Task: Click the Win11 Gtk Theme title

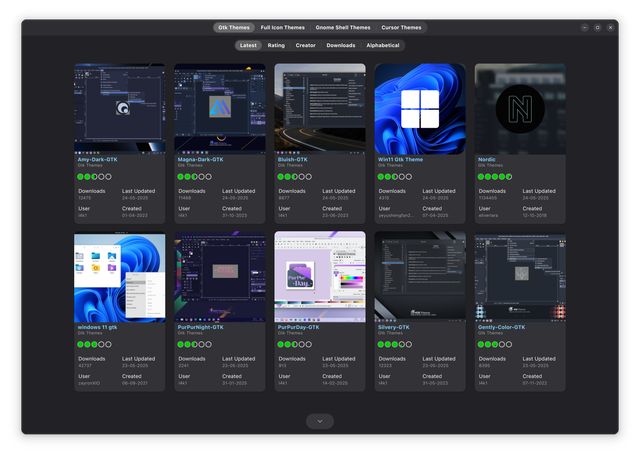Action: click(x=400, y=159)
